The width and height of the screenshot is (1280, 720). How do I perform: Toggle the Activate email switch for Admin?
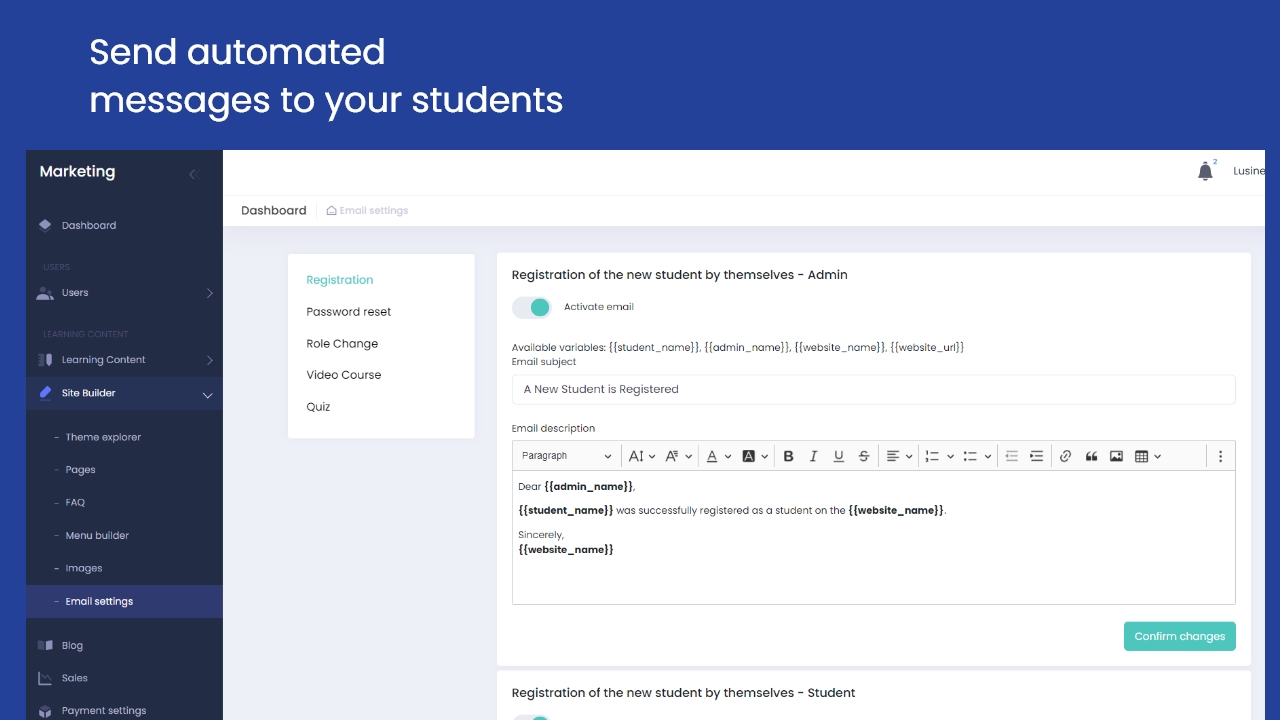(x=532, y=307)
